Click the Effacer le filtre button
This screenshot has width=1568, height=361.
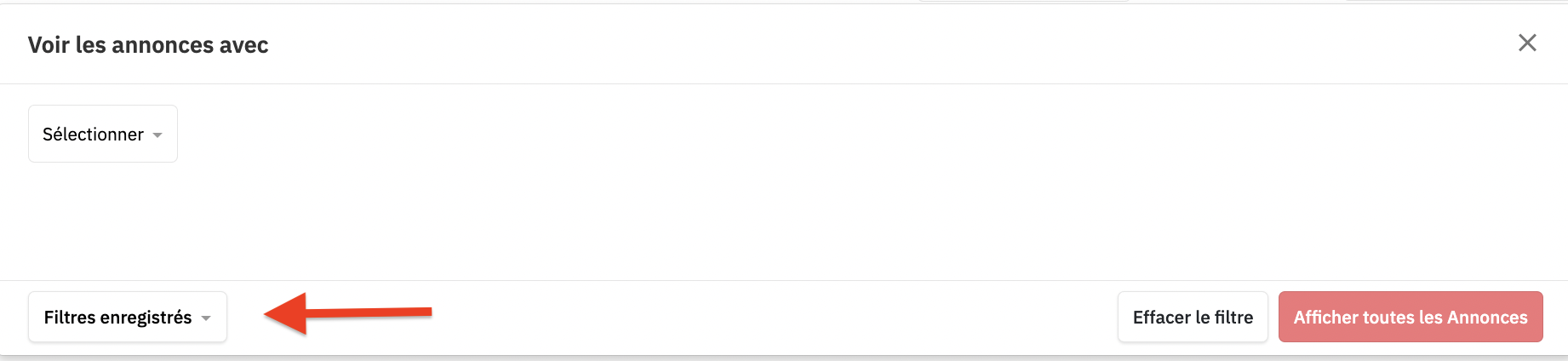point(1193,317)
